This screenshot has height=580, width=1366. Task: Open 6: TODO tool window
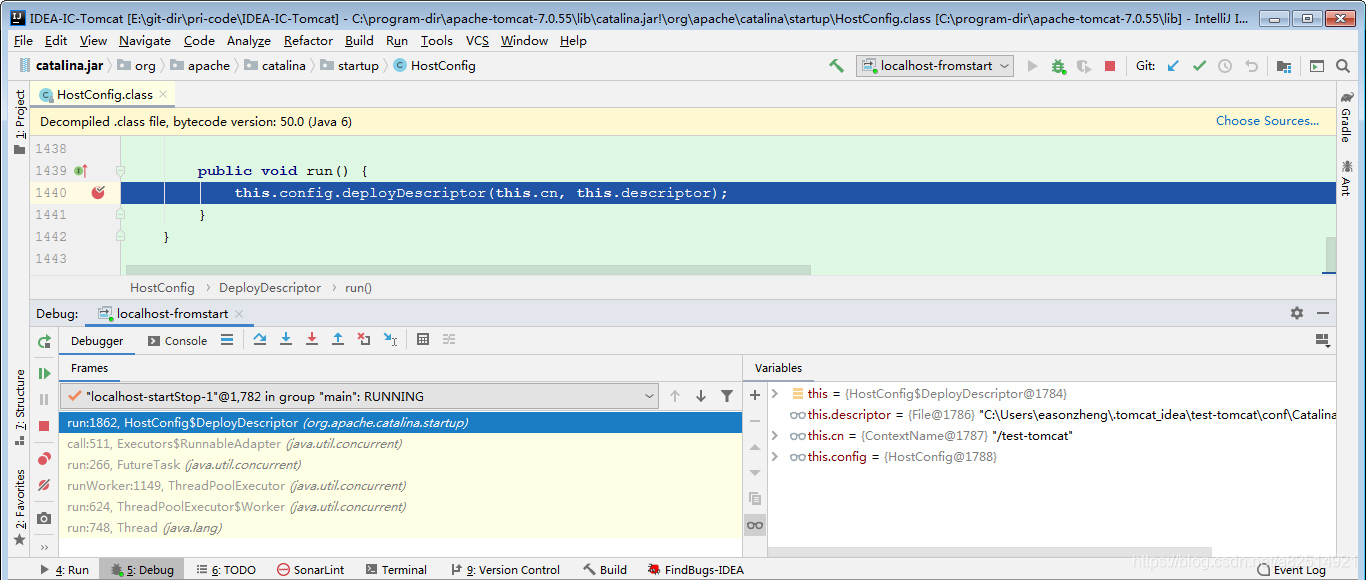pyautogui.click(x=227, y=570)
